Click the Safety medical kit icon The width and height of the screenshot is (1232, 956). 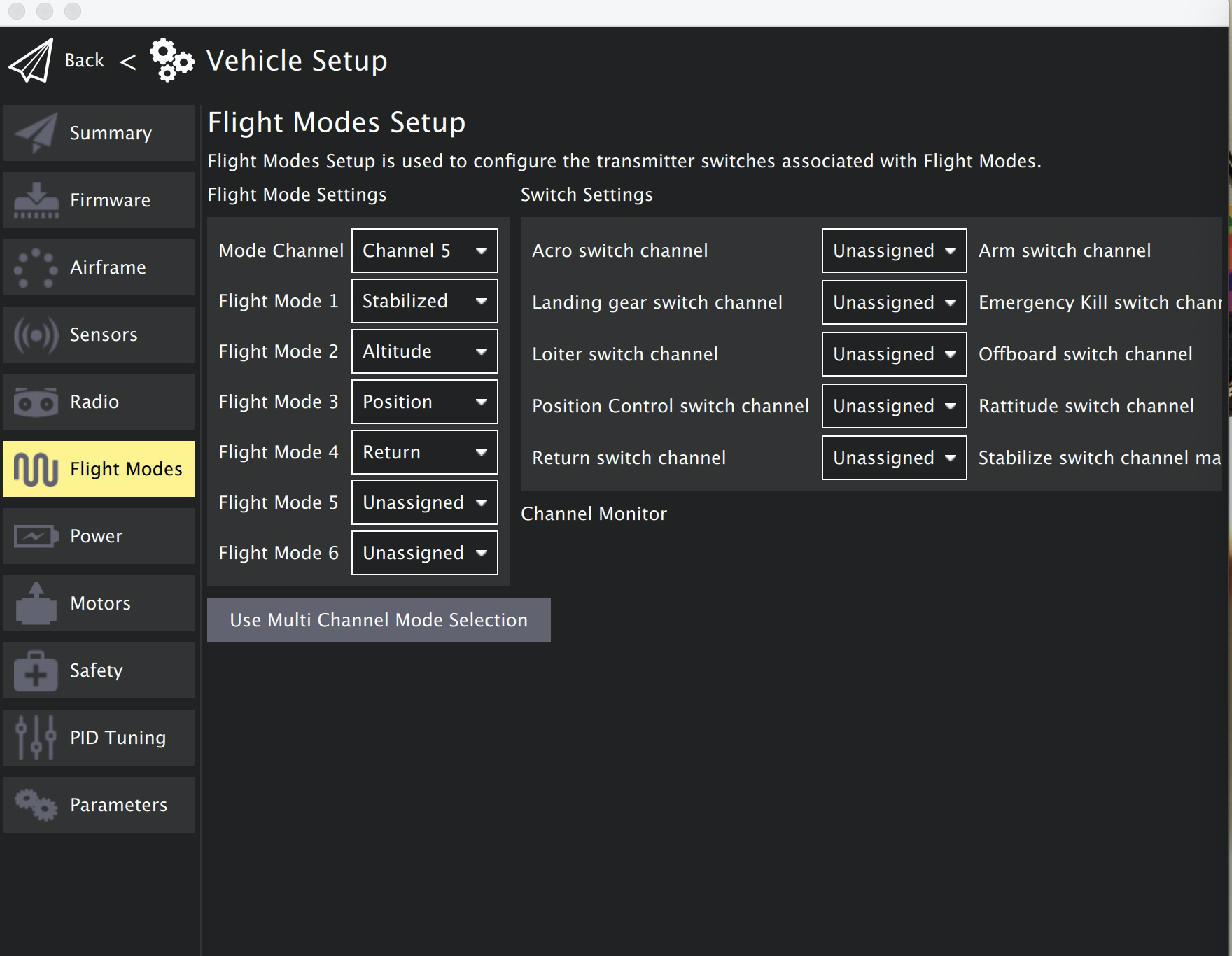point(36,670)
